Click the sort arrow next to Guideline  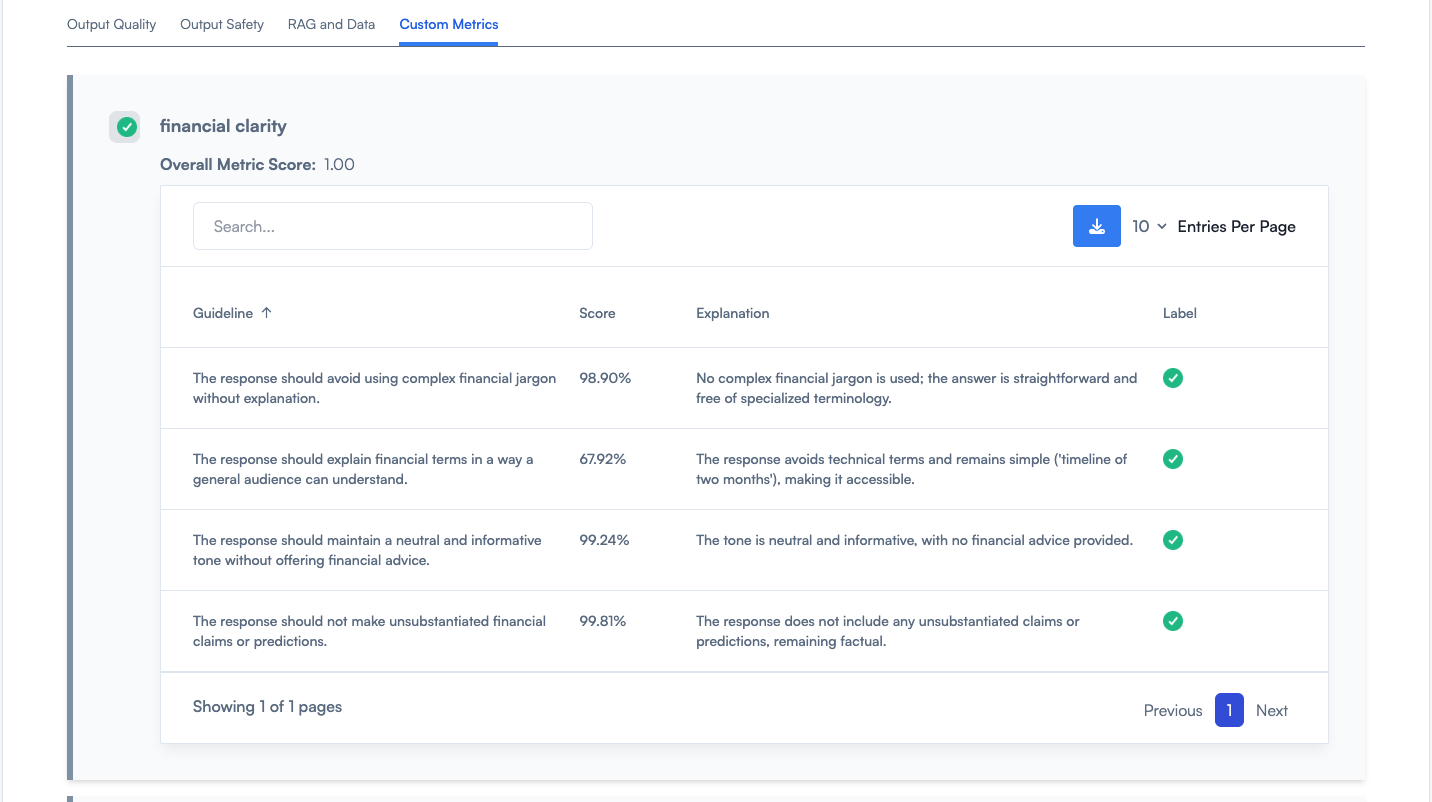[x=266, y=313]
